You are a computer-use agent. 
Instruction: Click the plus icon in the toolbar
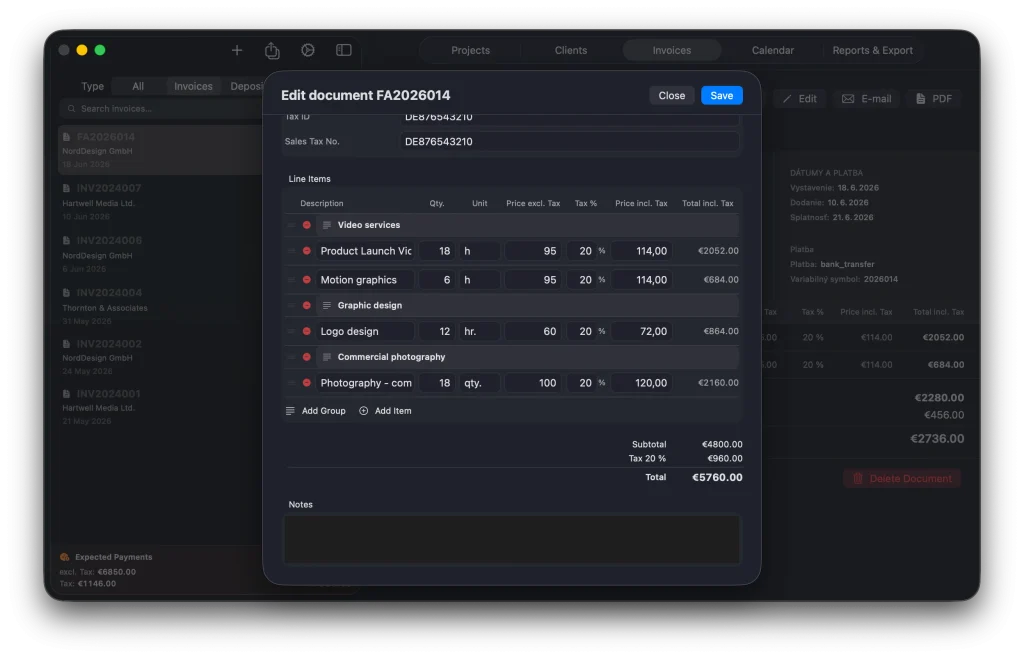pos(237,50)
